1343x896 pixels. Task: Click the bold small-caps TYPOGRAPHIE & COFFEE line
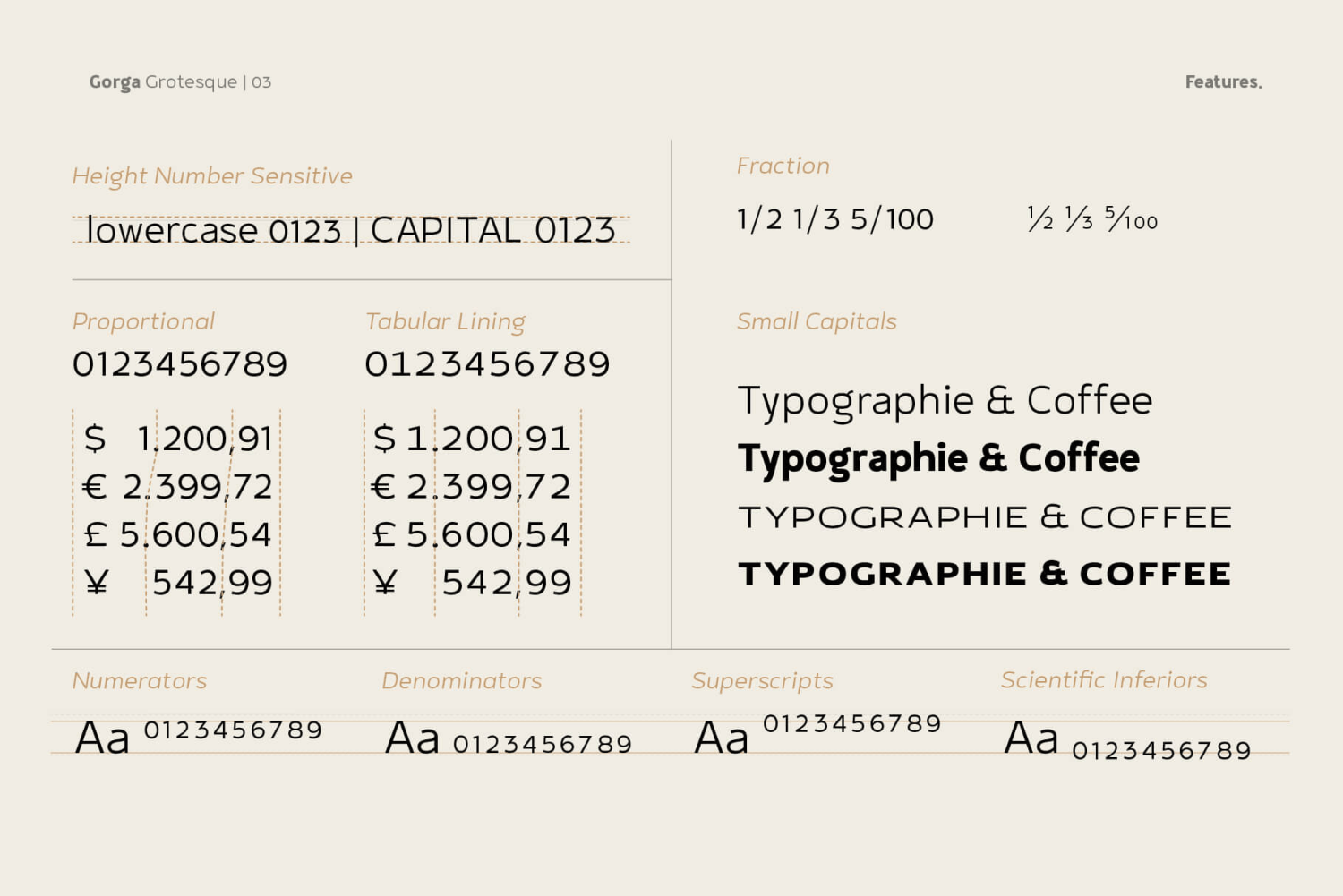pyautogui.click(x=984, y=574)
